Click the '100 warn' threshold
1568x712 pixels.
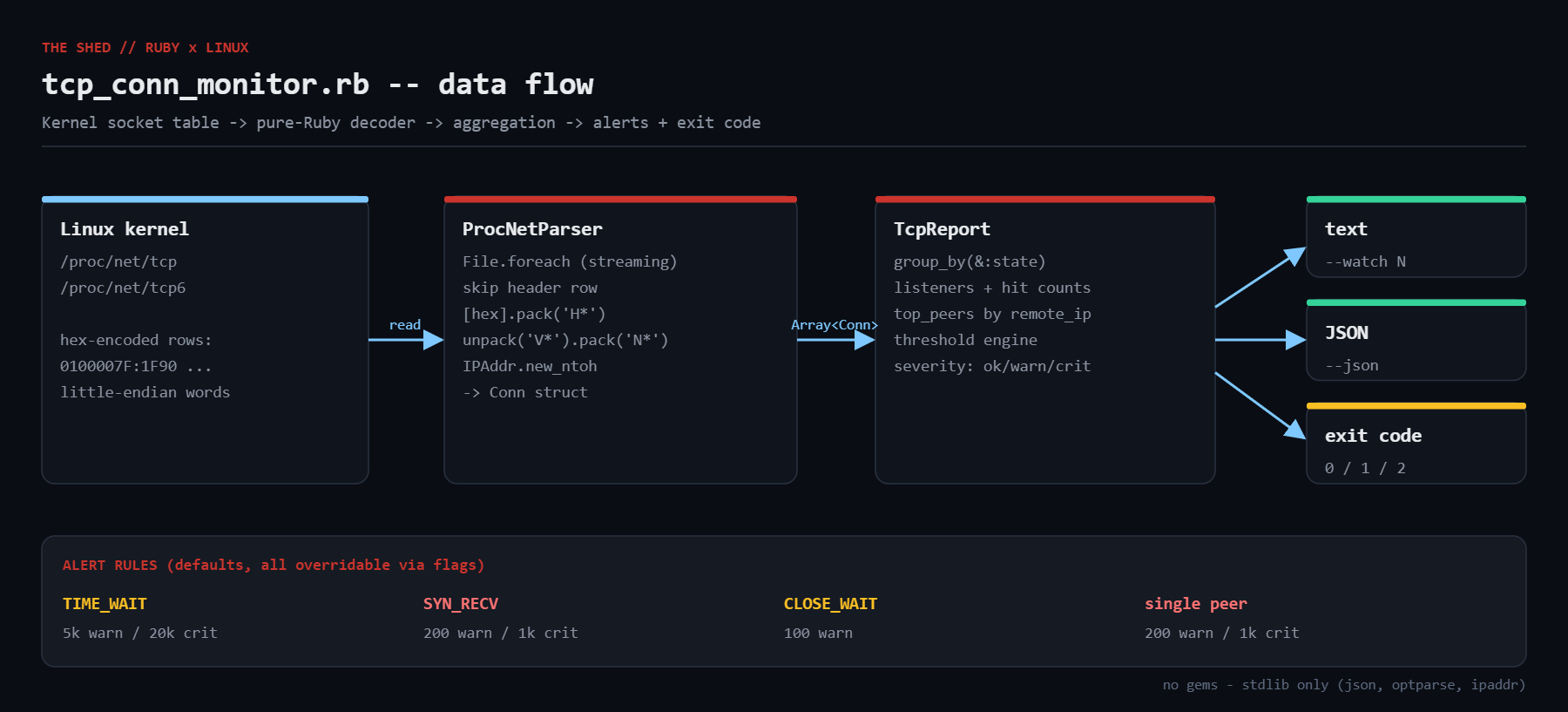click(818, 633)
